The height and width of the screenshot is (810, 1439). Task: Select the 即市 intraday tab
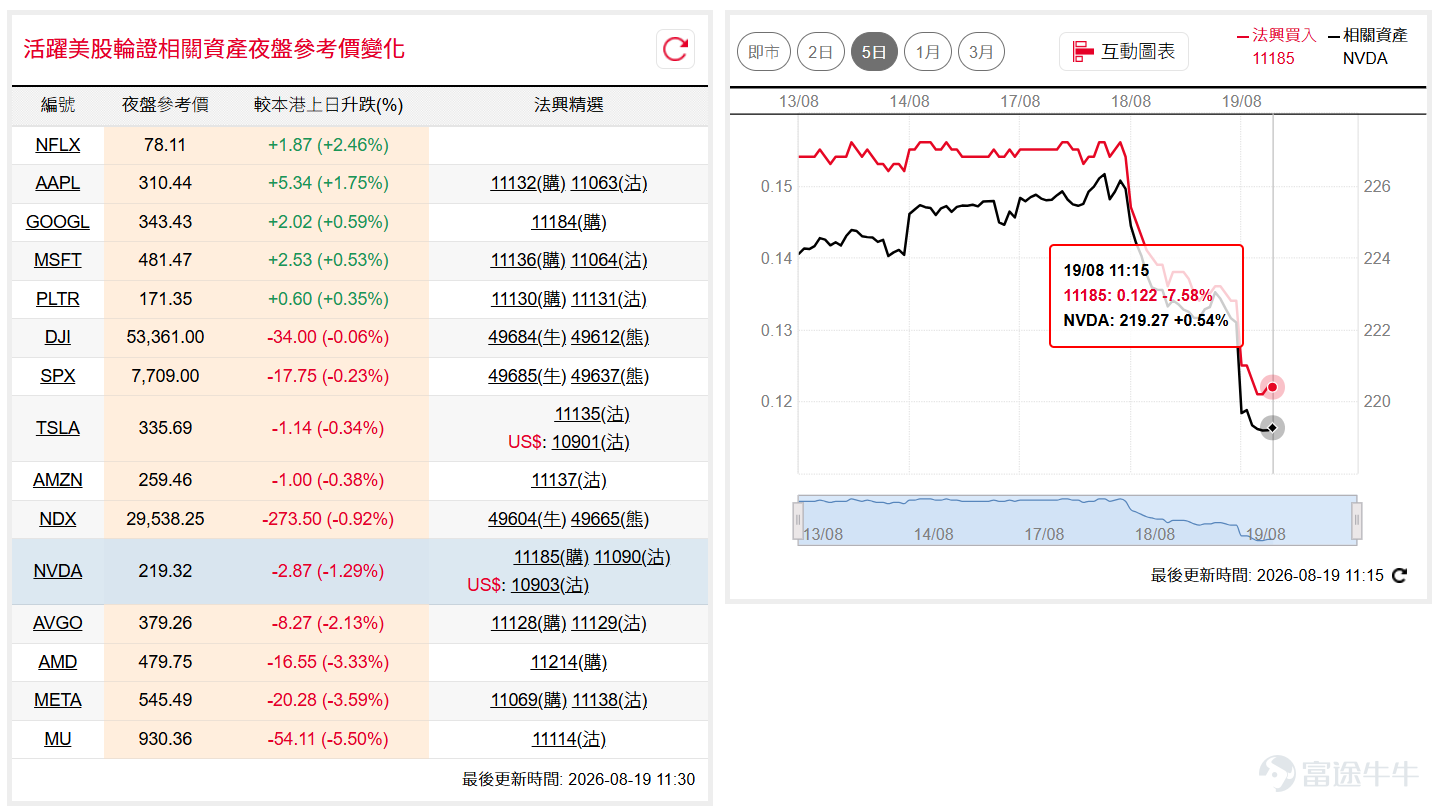(x=764, y=51)
